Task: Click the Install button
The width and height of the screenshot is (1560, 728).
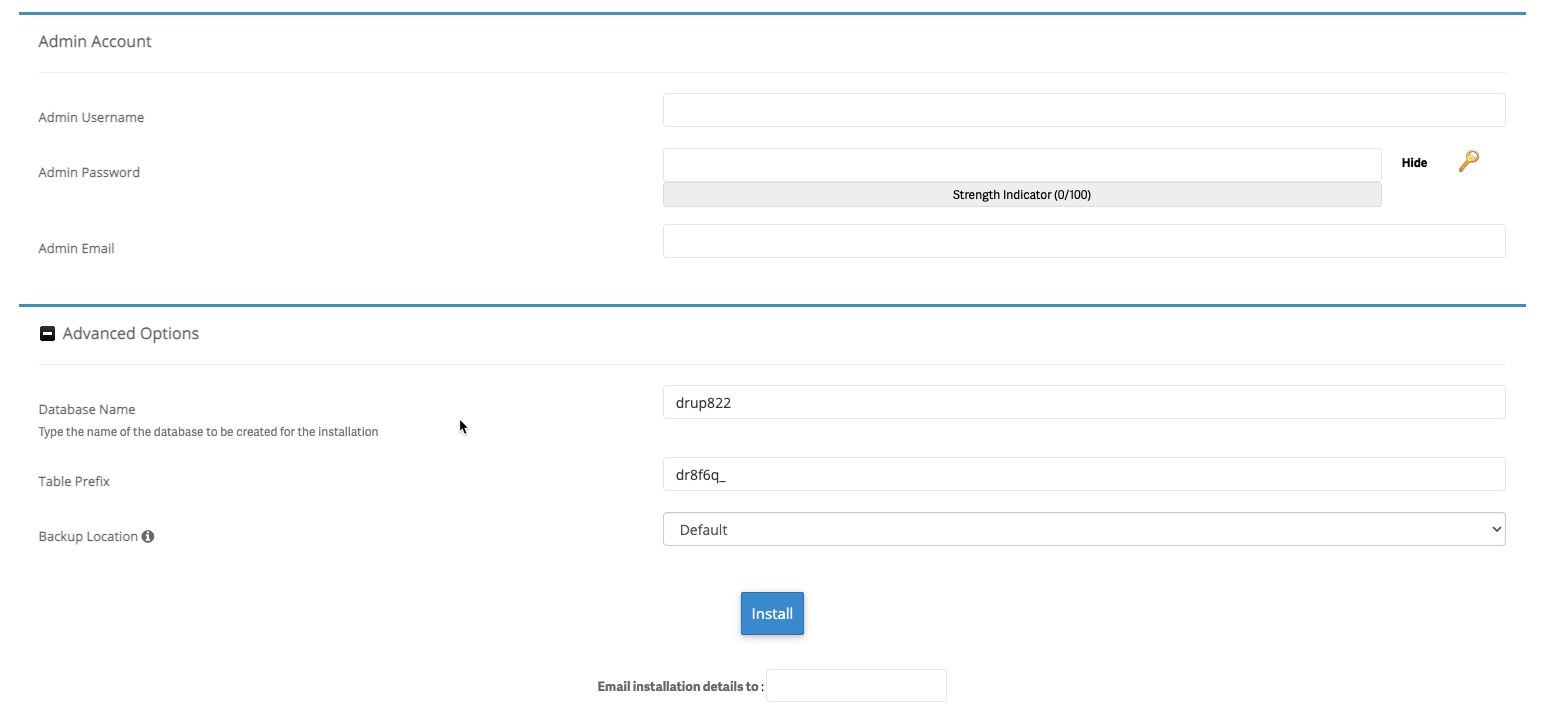Action: [772, 613]
